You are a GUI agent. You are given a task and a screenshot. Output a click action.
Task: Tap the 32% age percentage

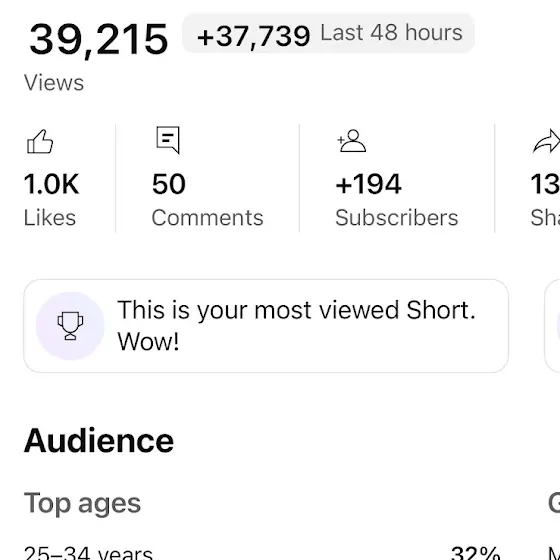tap(475, 553)
